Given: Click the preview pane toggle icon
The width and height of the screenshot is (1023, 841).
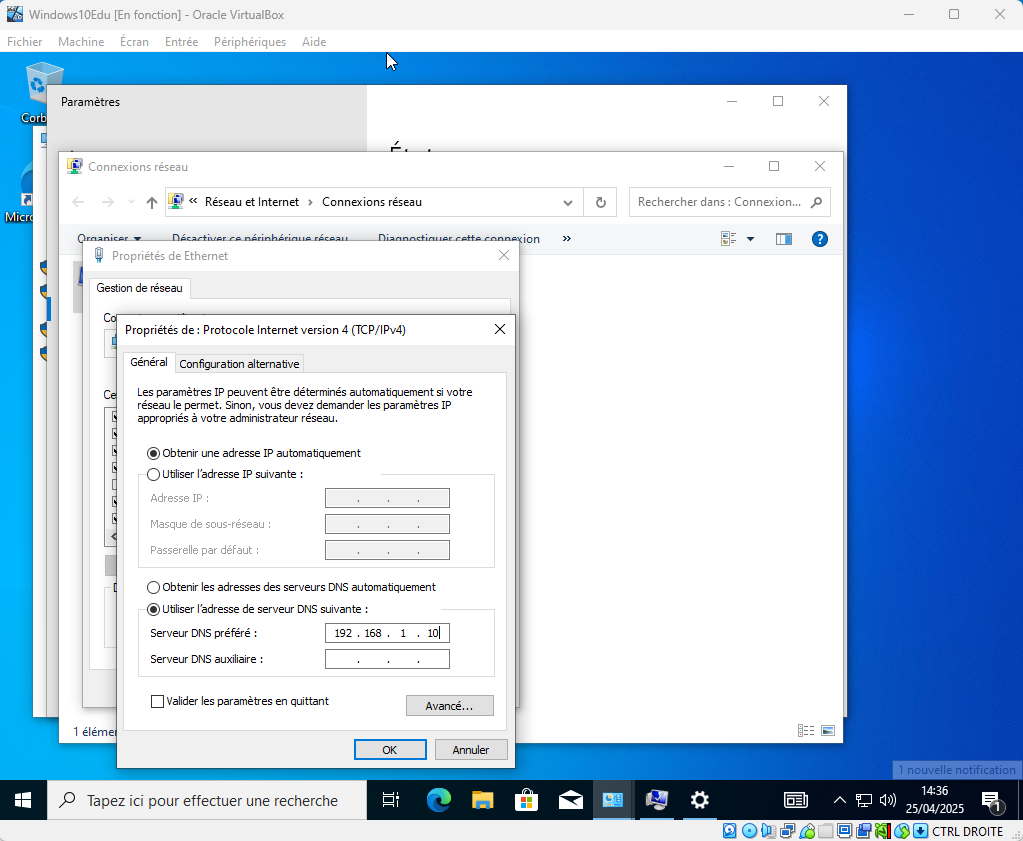Looking at the screenshot, I should pyautogui.click(x=784, y=239).
